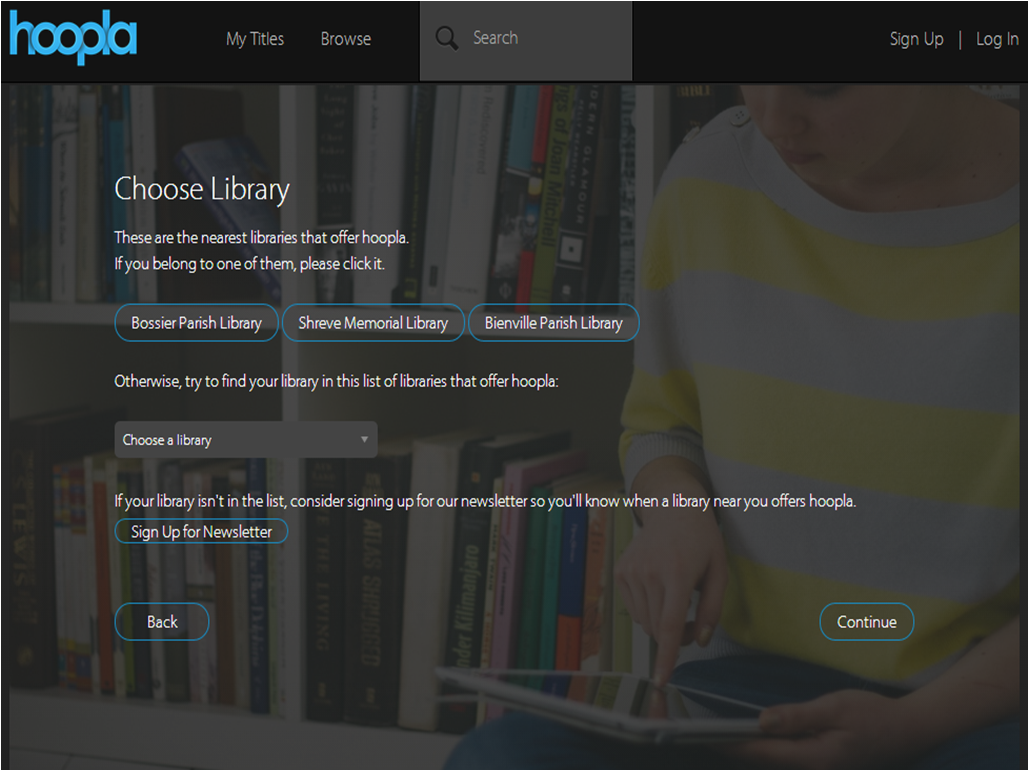The image size is (1029, 771).
Task: Click the Log In link
Action: point(997,39)
